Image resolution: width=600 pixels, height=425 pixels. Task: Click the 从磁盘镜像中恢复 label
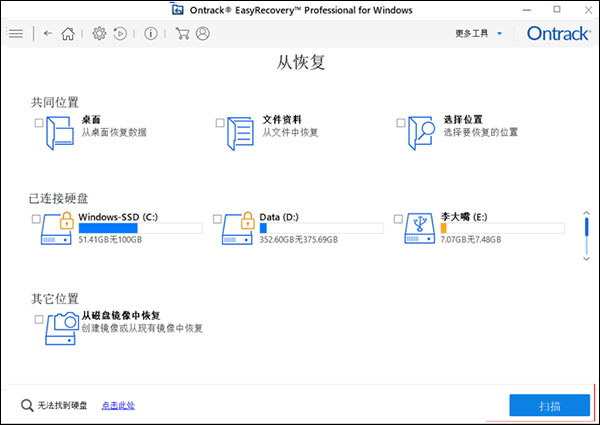click(121, 316)
